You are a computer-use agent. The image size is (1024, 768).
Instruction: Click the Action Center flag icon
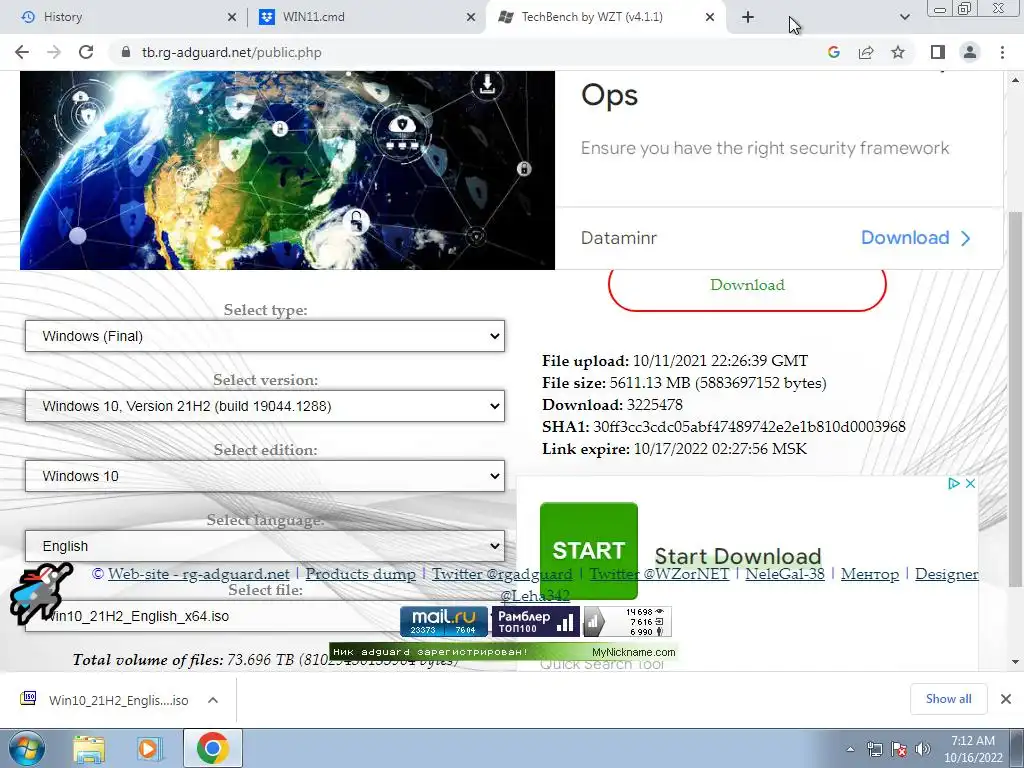(899, 749)
